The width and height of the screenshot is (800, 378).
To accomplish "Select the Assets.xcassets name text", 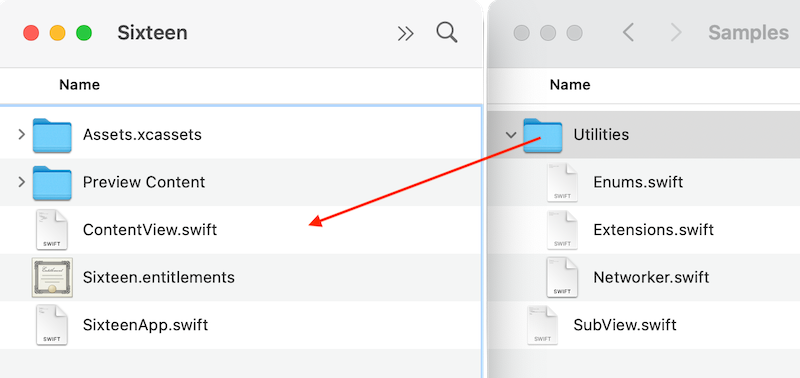I will (x=142, y=135).
